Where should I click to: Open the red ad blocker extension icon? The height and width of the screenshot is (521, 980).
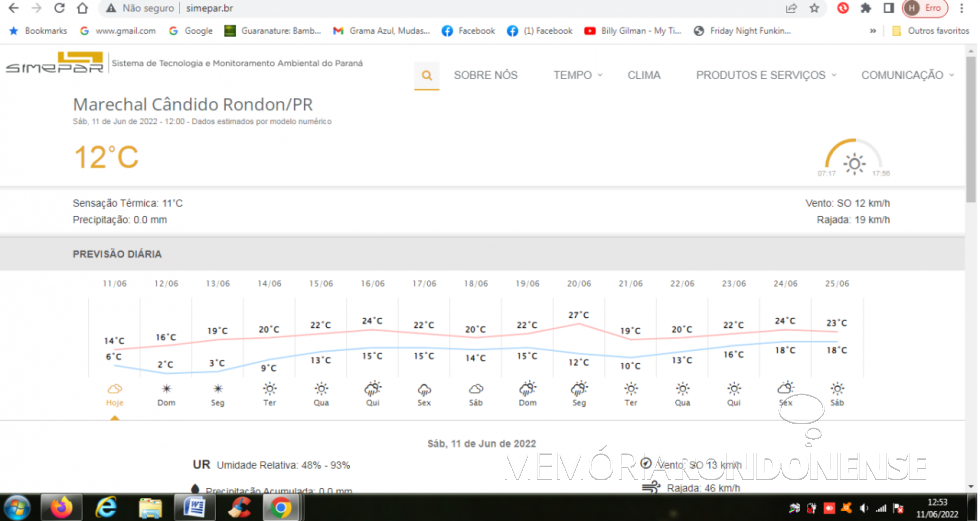click(842, 8)
